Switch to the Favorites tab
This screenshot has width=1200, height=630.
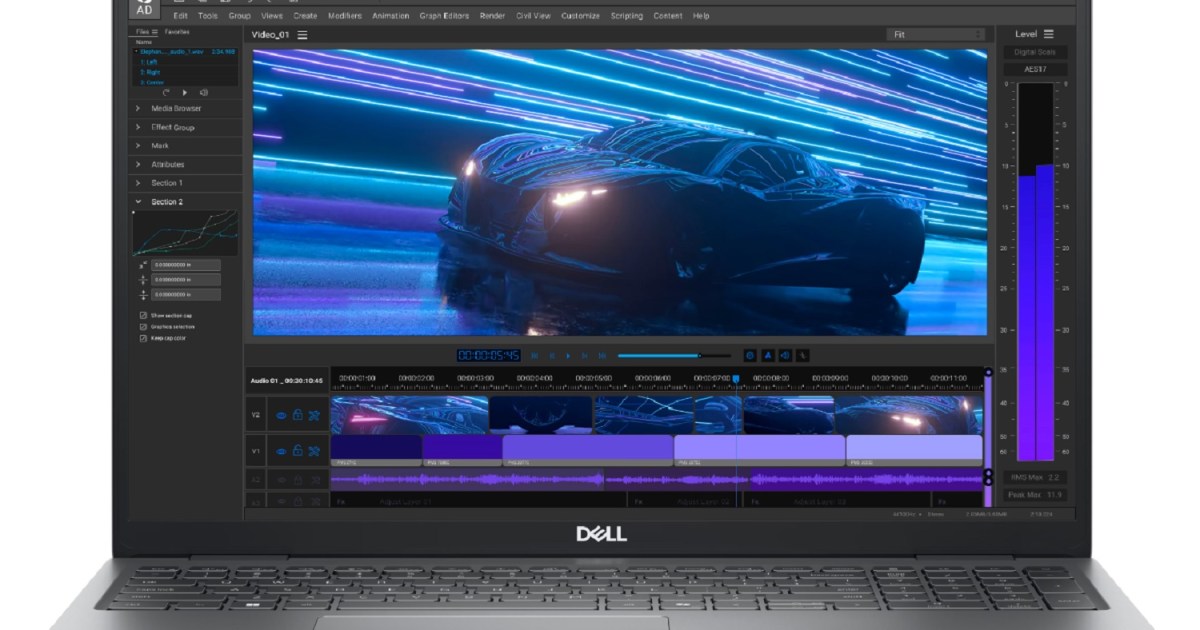pos(177,32)
